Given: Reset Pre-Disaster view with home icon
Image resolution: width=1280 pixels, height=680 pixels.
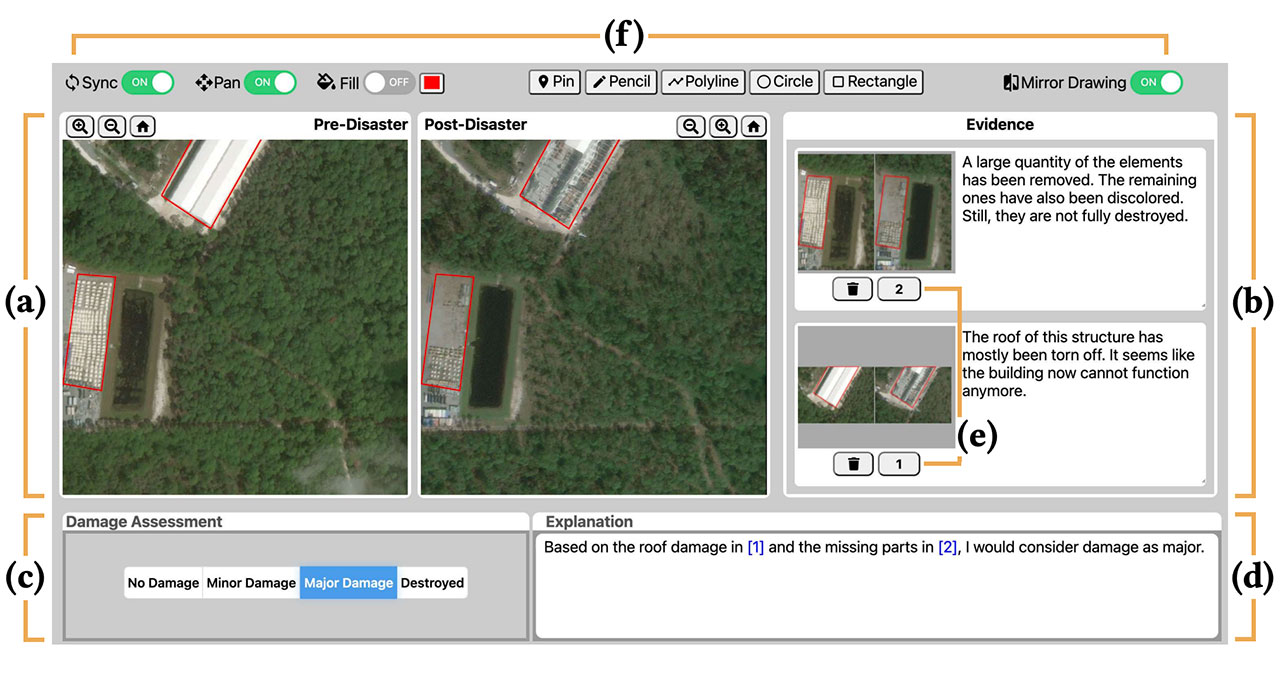Looking at the screenshot, I should [143, 126].
